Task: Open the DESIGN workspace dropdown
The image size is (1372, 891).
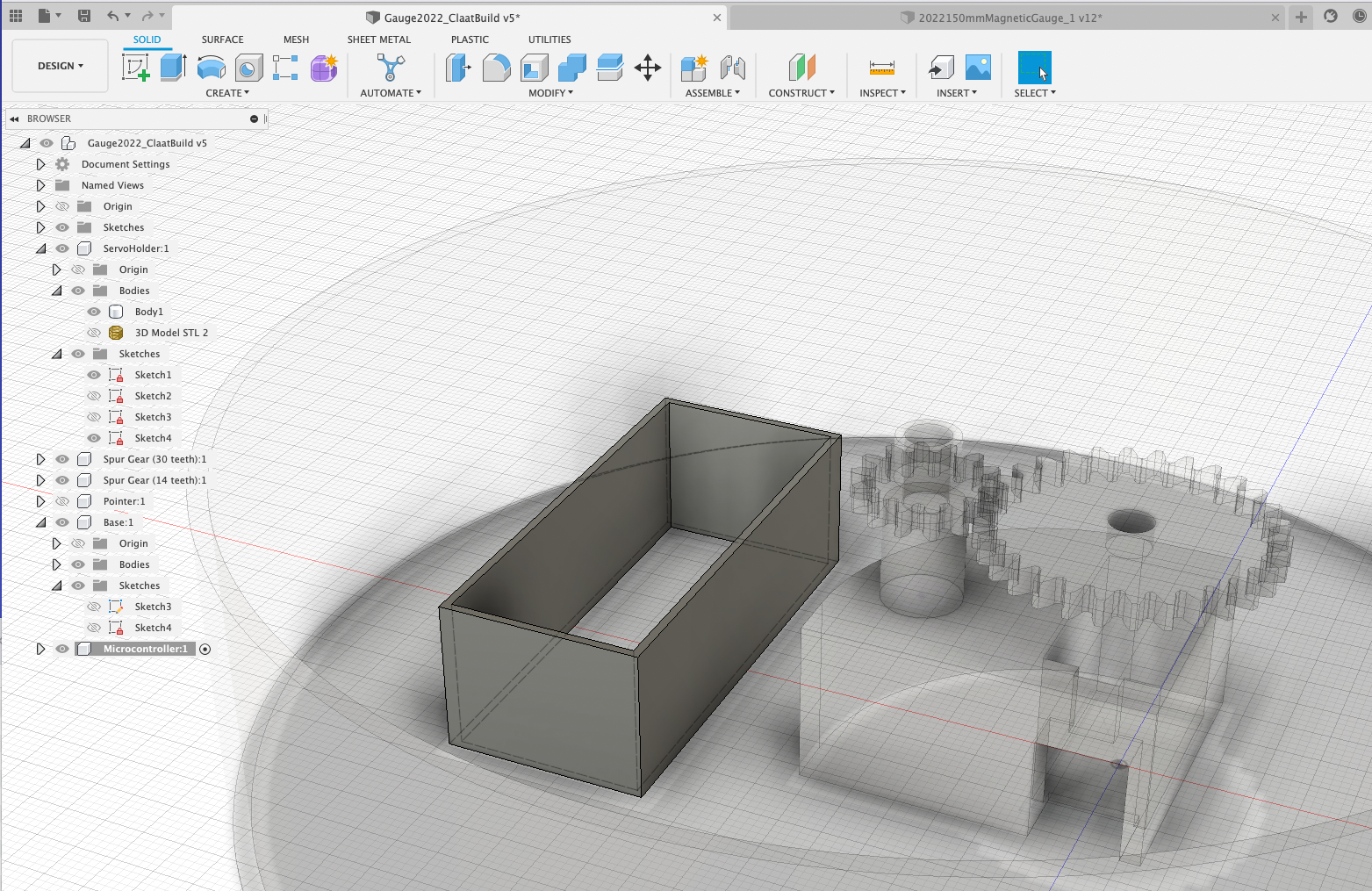Action: coord(61,66)
